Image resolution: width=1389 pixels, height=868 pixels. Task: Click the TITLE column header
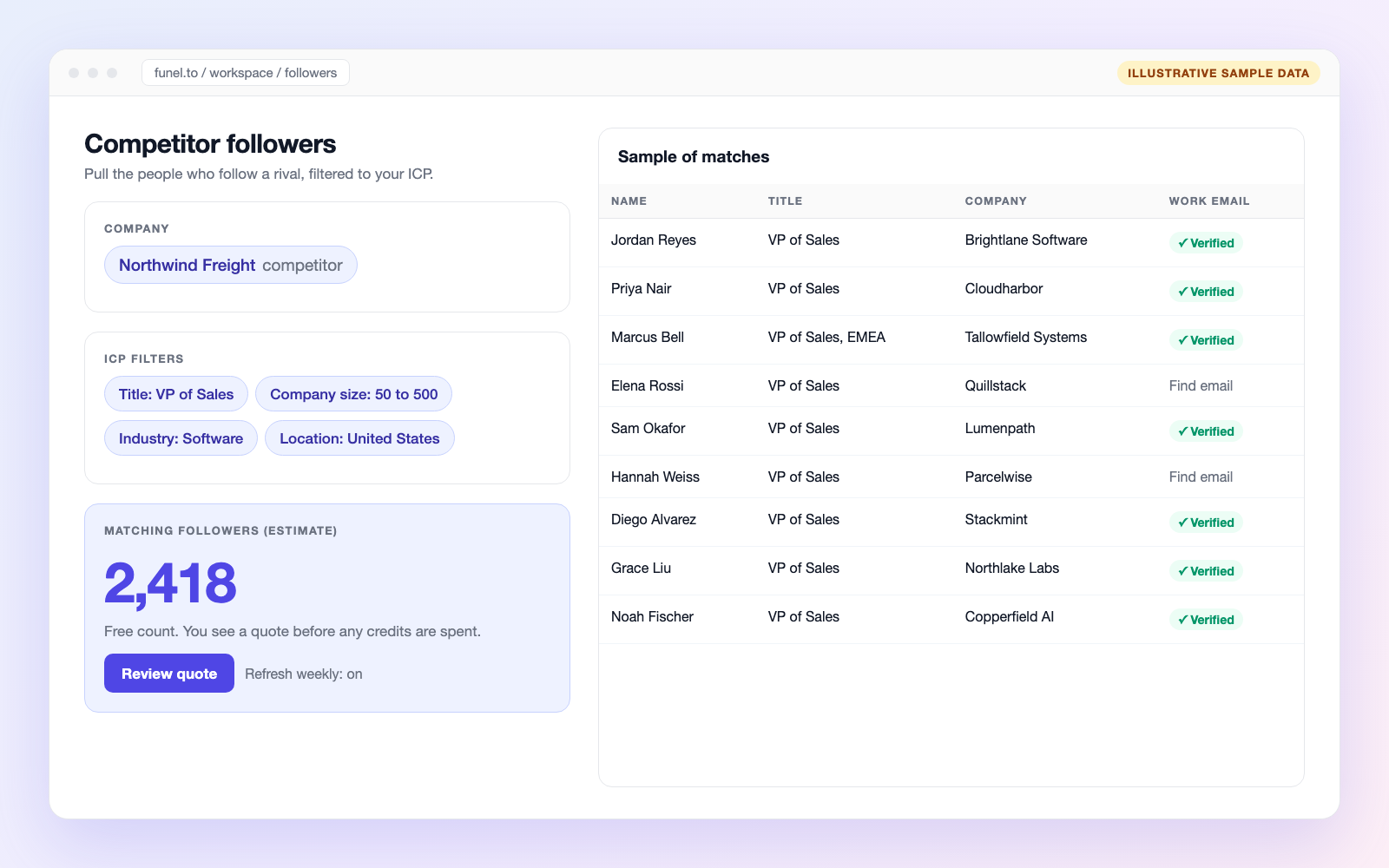click(785, 201)
